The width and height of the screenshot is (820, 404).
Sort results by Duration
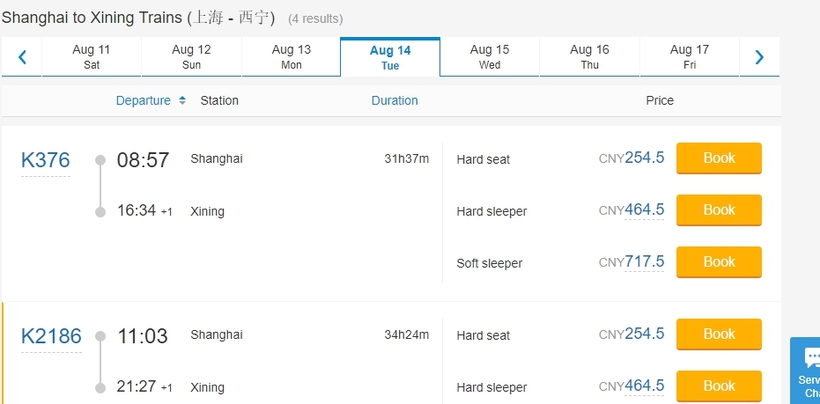point(394,100)
